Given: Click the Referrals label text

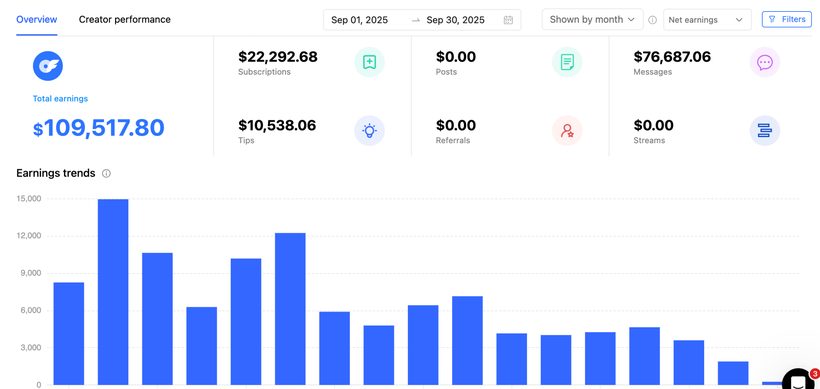Looking at the screenshot, I should [x=453, y=141].
